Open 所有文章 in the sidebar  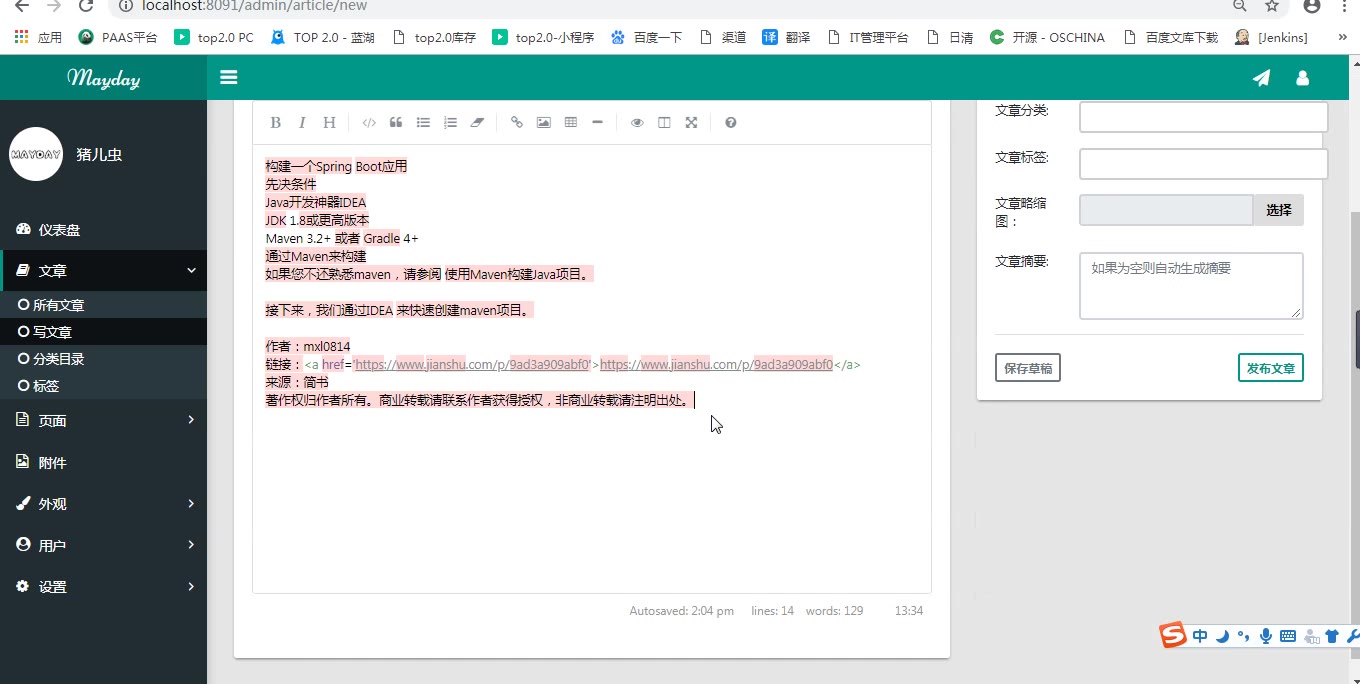coord(58,305)
